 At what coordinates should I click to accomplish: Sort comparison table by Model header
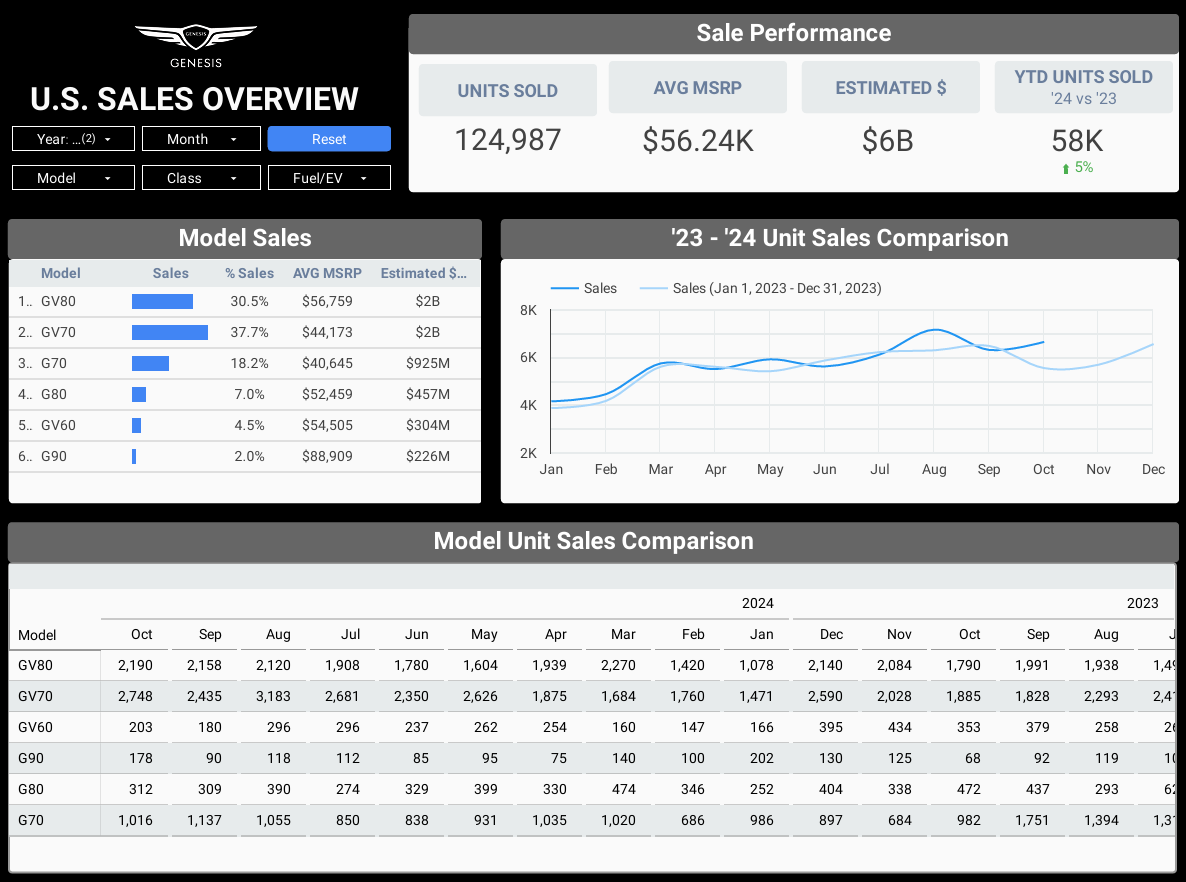click(x=37, y=635)
